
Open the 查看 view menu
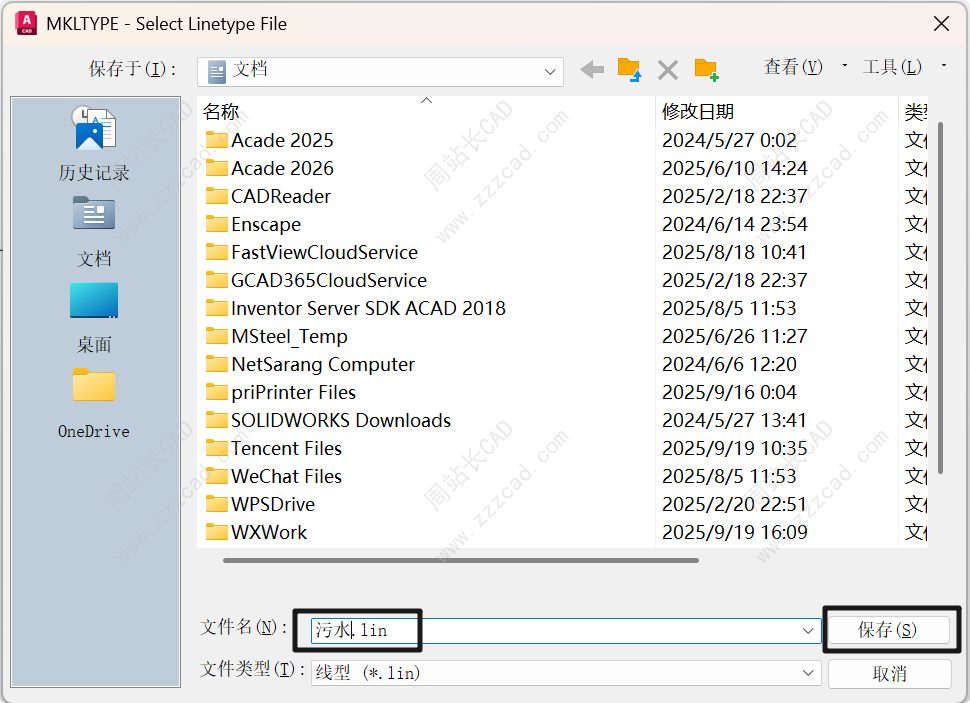pos(794,67)
